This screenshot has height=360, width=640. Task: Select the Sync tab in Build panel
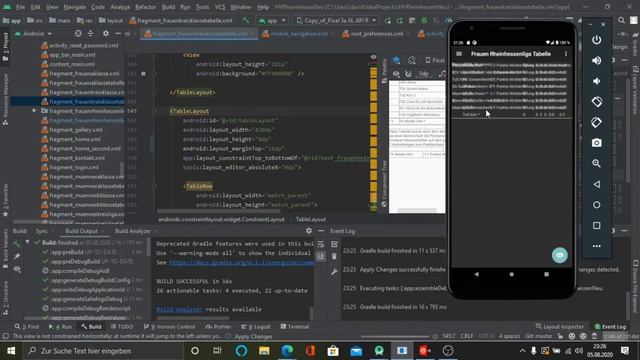[42, 231]
